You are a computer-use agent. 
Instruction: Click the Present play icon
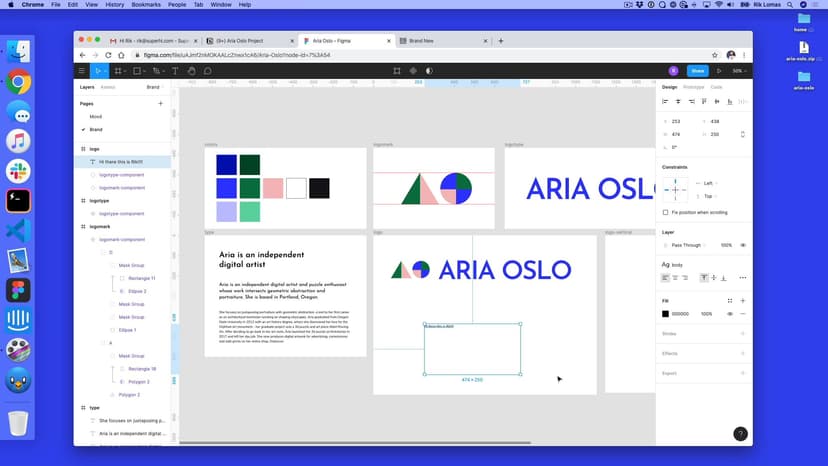pyautogui.click(x=719, y=71)
